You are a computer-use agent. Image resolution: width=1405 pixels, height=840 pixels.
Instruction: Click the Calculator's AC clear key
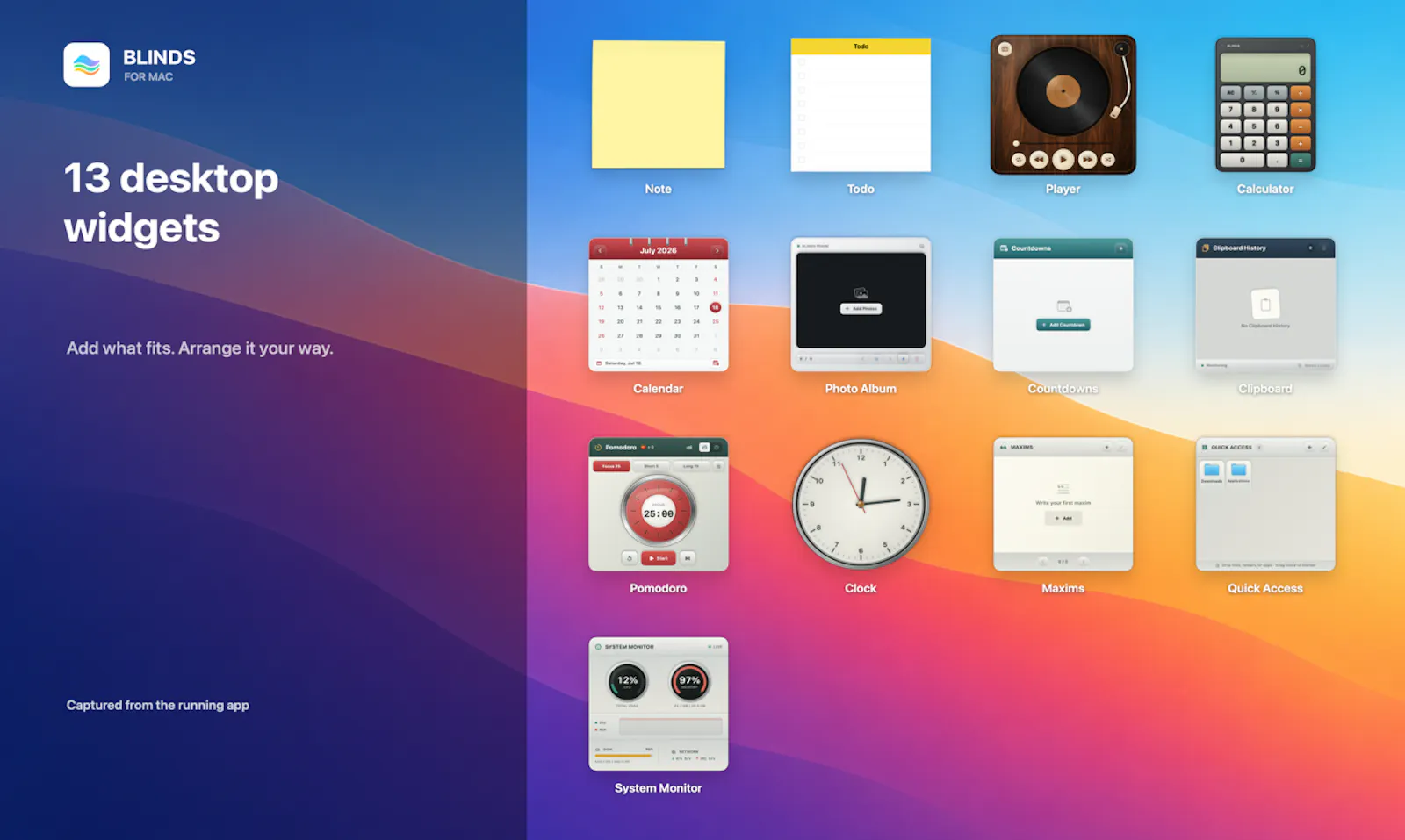pyautogui.click(x=1231, y=92)
